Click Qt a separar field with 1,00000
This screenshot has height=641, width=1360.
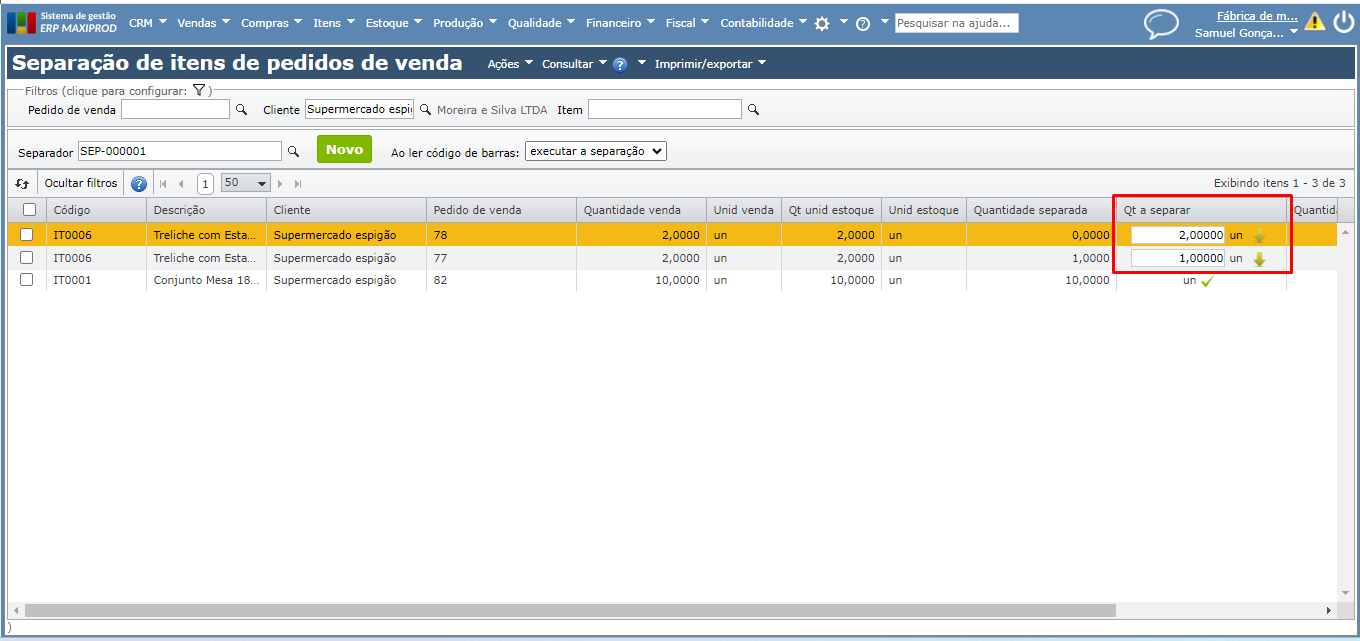[1178, 258]
